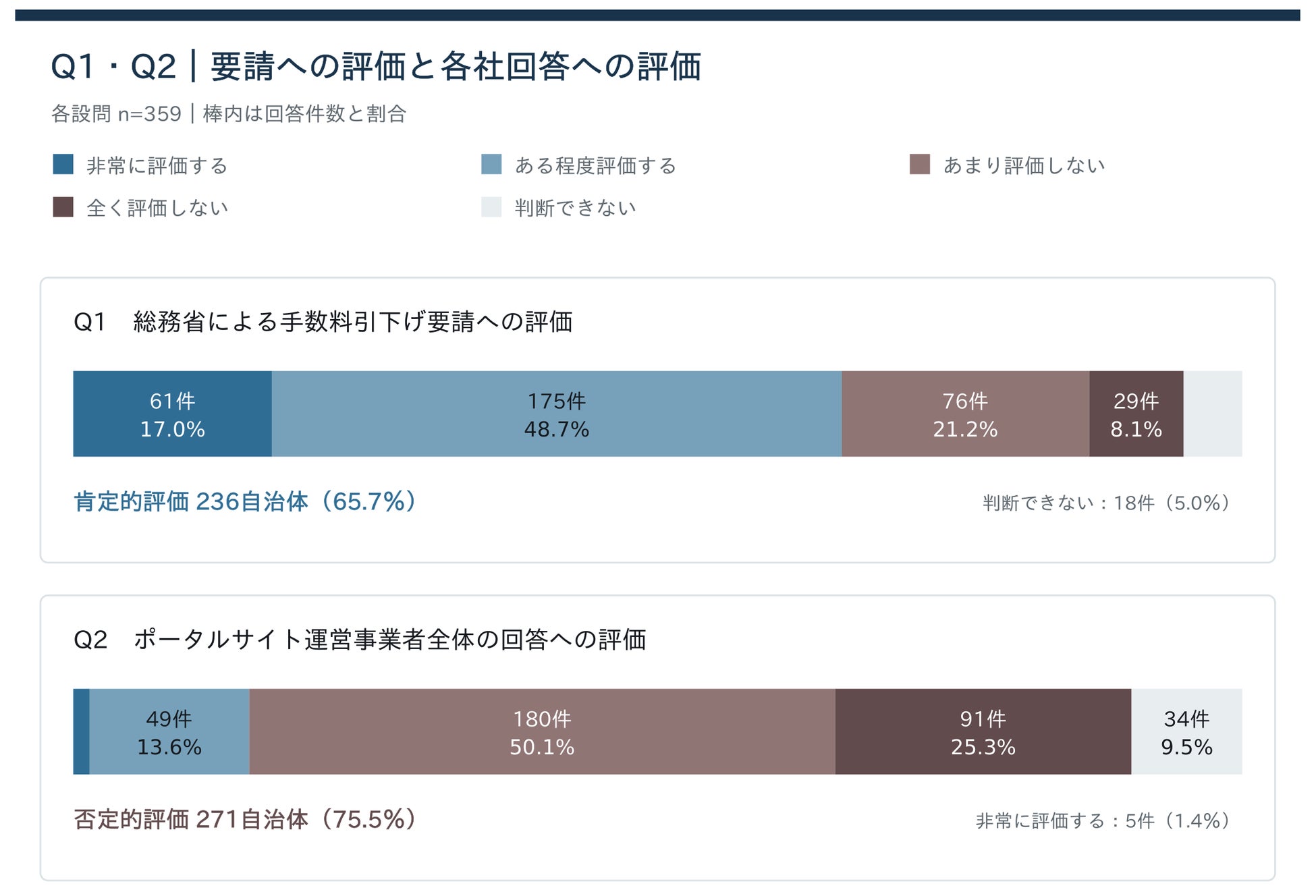Click the unlabeled light gray Q1 segment
The height and width of the screenshot is (896, 1316).
coord(1213,414)
